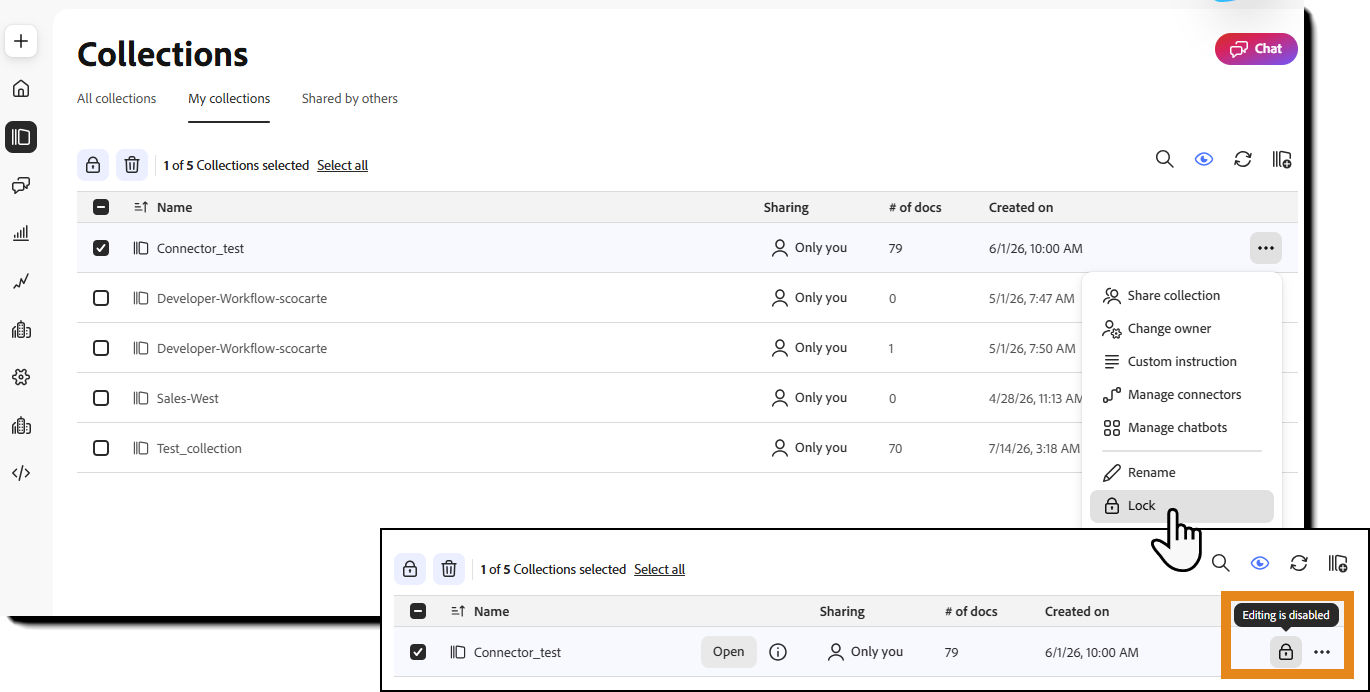Click Select all link in inset toolbar
1370x692 pixels.
[x=659, y=570]
